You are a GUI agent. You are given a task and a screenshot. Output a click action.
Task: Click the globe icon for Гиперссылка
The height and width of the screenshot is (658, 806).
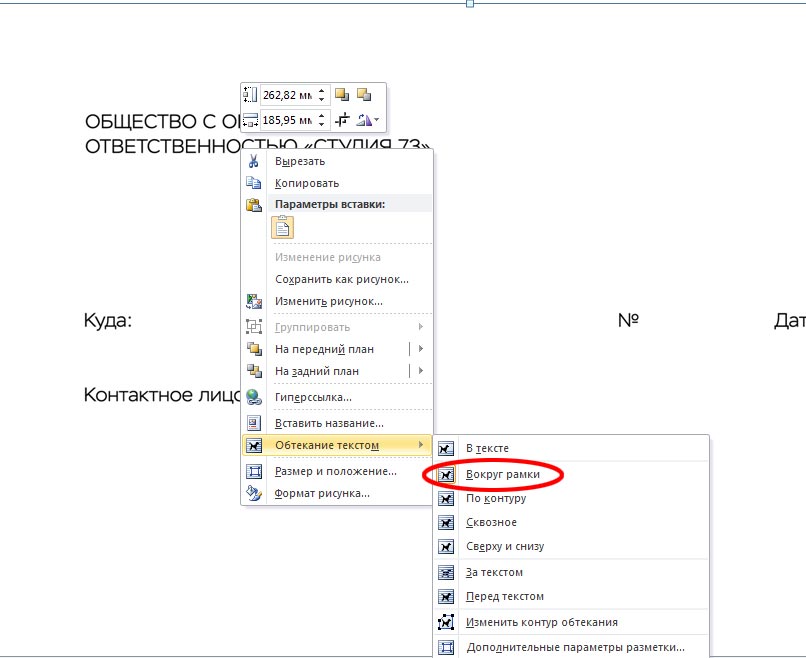pyautogui.click(x=254, y=397)
